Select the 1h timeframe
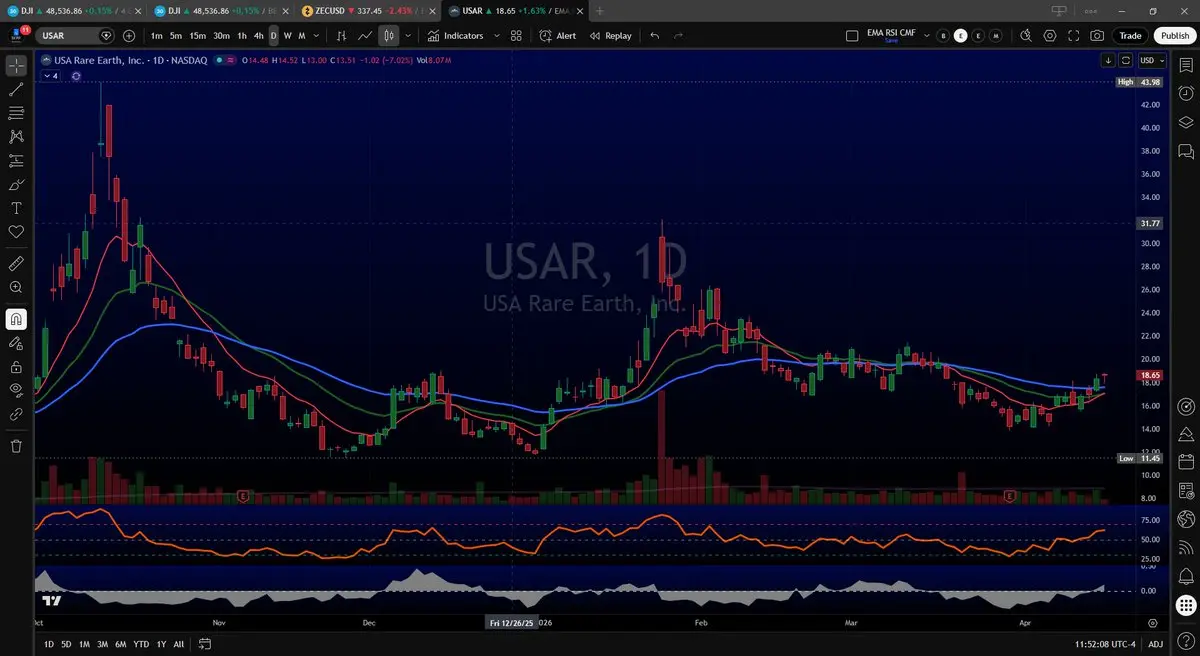The width and height of the screenshot is (1200, 656). tap(242, 36)
